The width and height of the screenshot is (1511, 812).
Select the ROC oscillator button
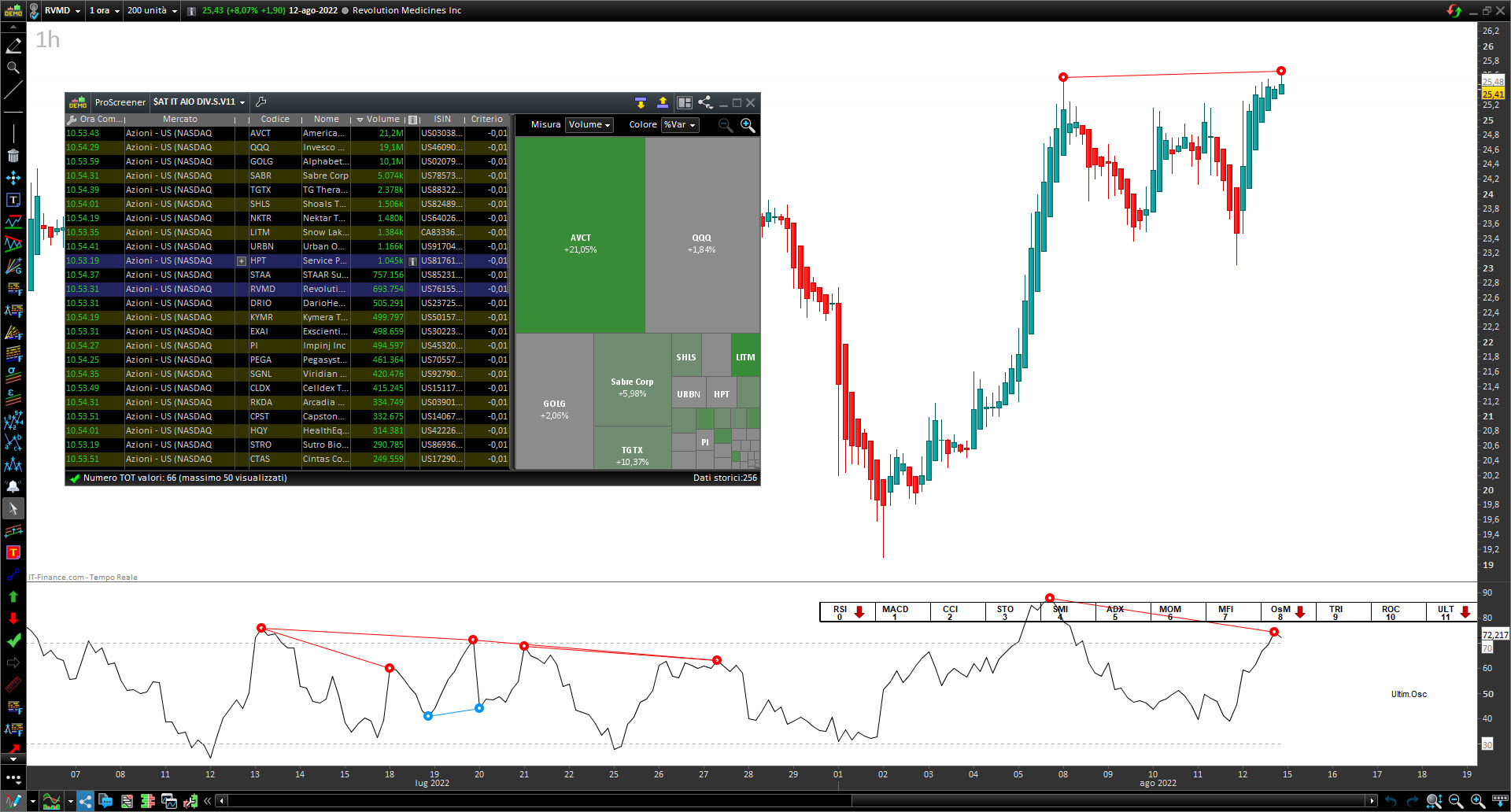click(1398, 612)
